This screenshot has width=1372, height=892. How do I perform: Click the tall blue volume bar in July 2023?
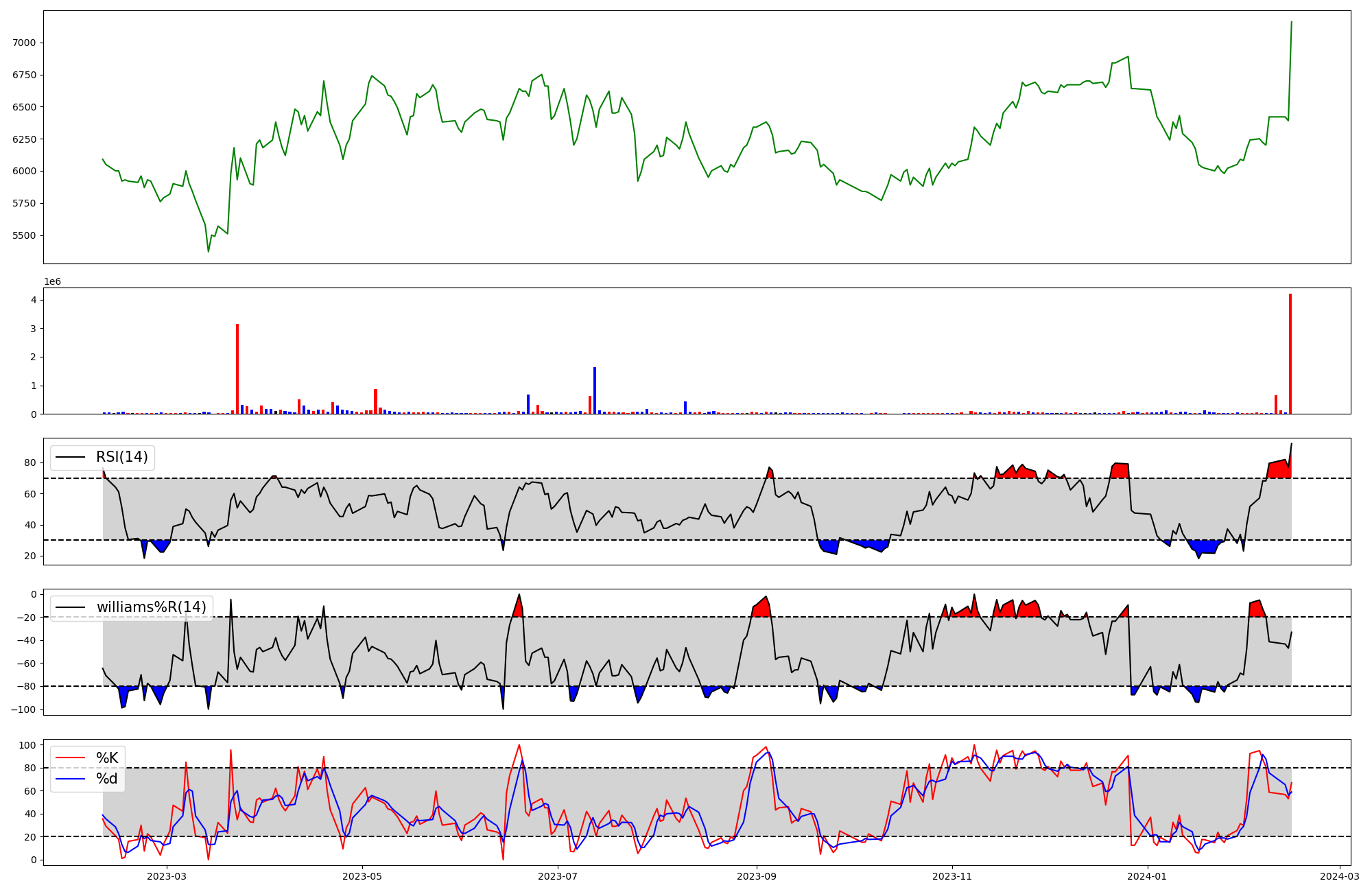coord(595,390)
